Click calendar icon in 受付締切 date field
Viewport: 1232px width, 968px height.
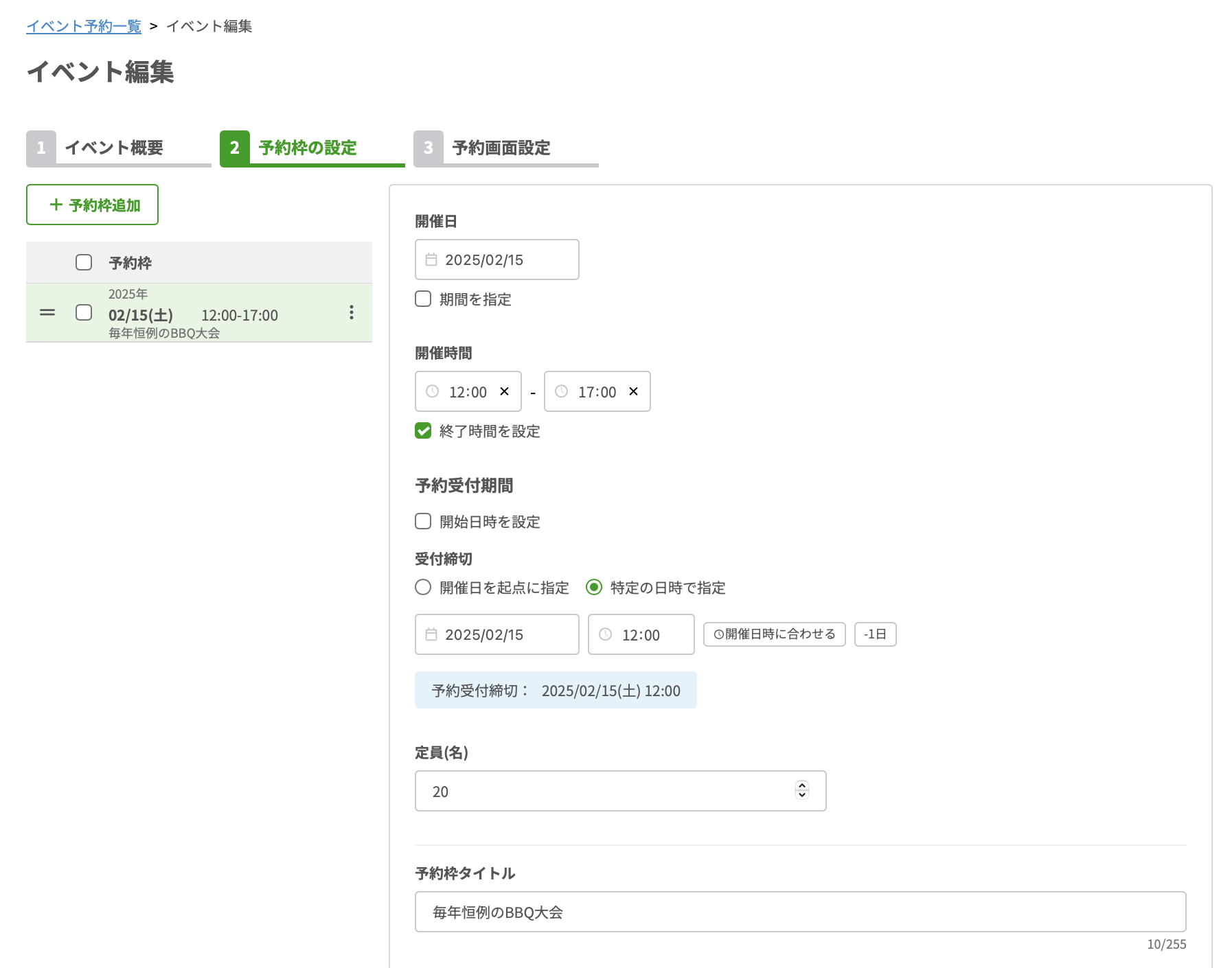pos(431,634)
